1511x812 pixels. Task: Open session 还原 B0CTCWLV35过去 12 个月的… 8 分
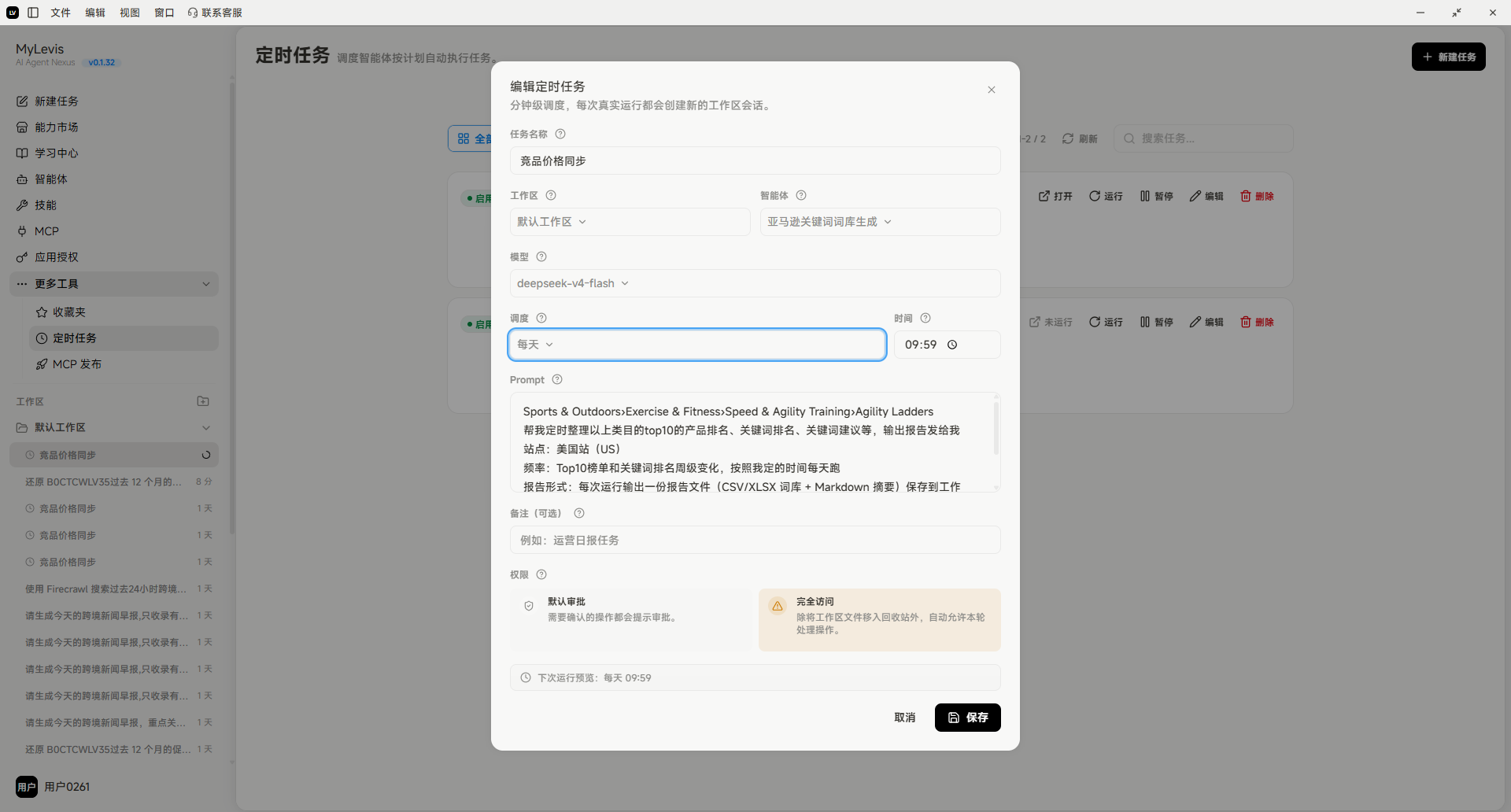(x=114, y=482)
